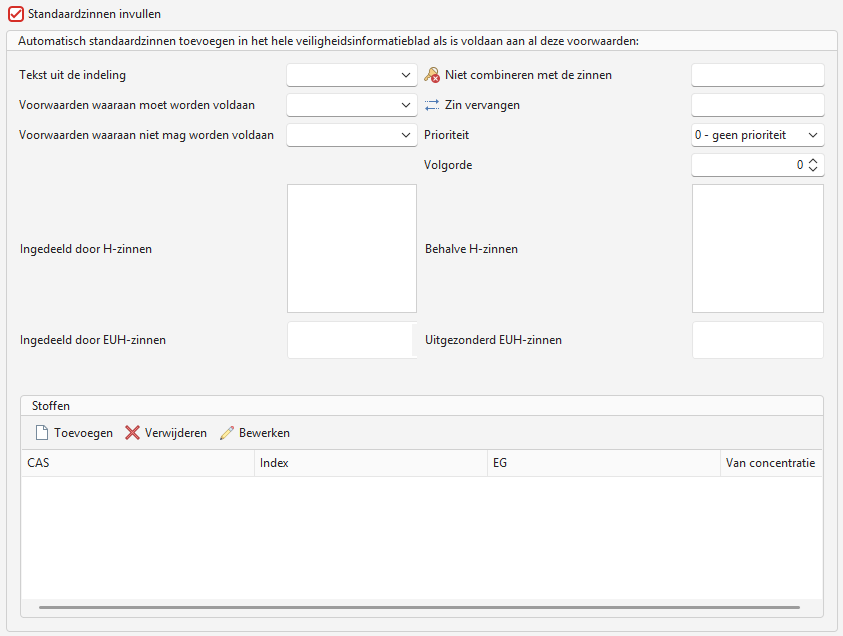Click the Ingedeeld door EUH-zinnen field
The height and width of the screenshot is (636, 843).
[x=352, y=340]
